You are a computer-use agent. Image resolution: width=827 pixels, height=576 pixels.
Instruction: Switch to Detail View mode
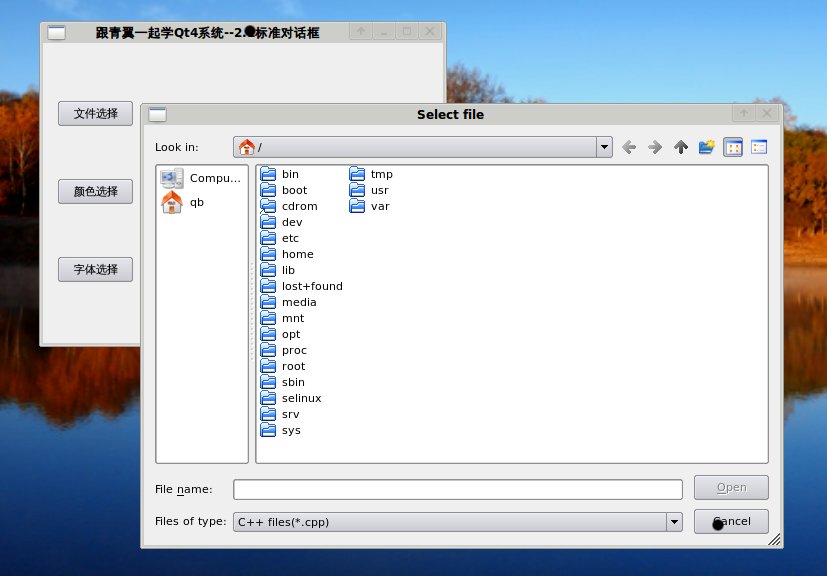pos(759,147)
